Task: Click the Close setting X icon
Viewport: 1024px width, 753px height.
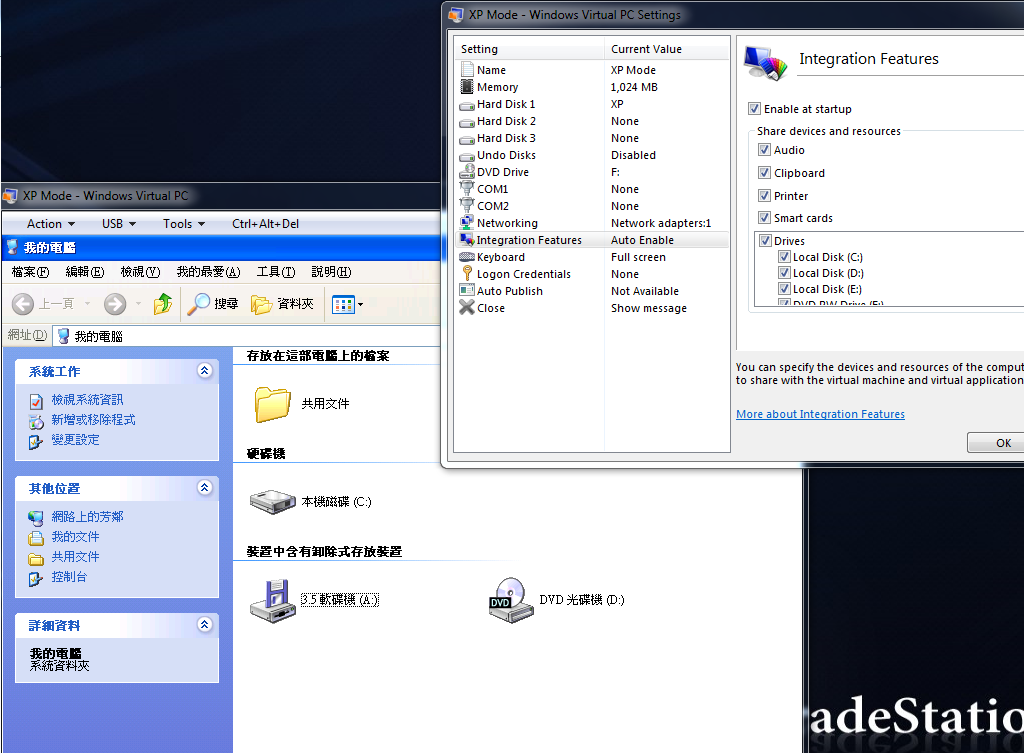Action: [467, 307]
